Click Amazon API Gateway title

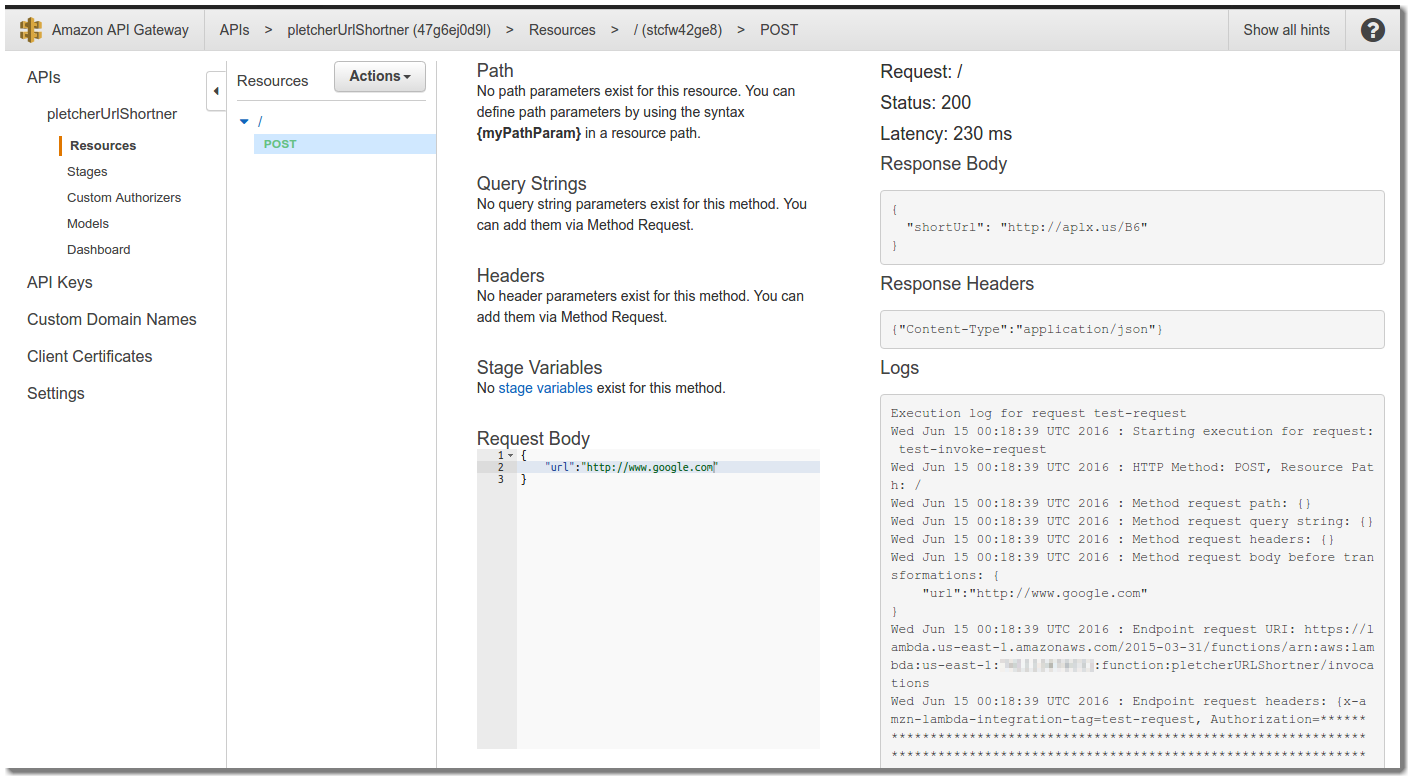pos(120,30)
